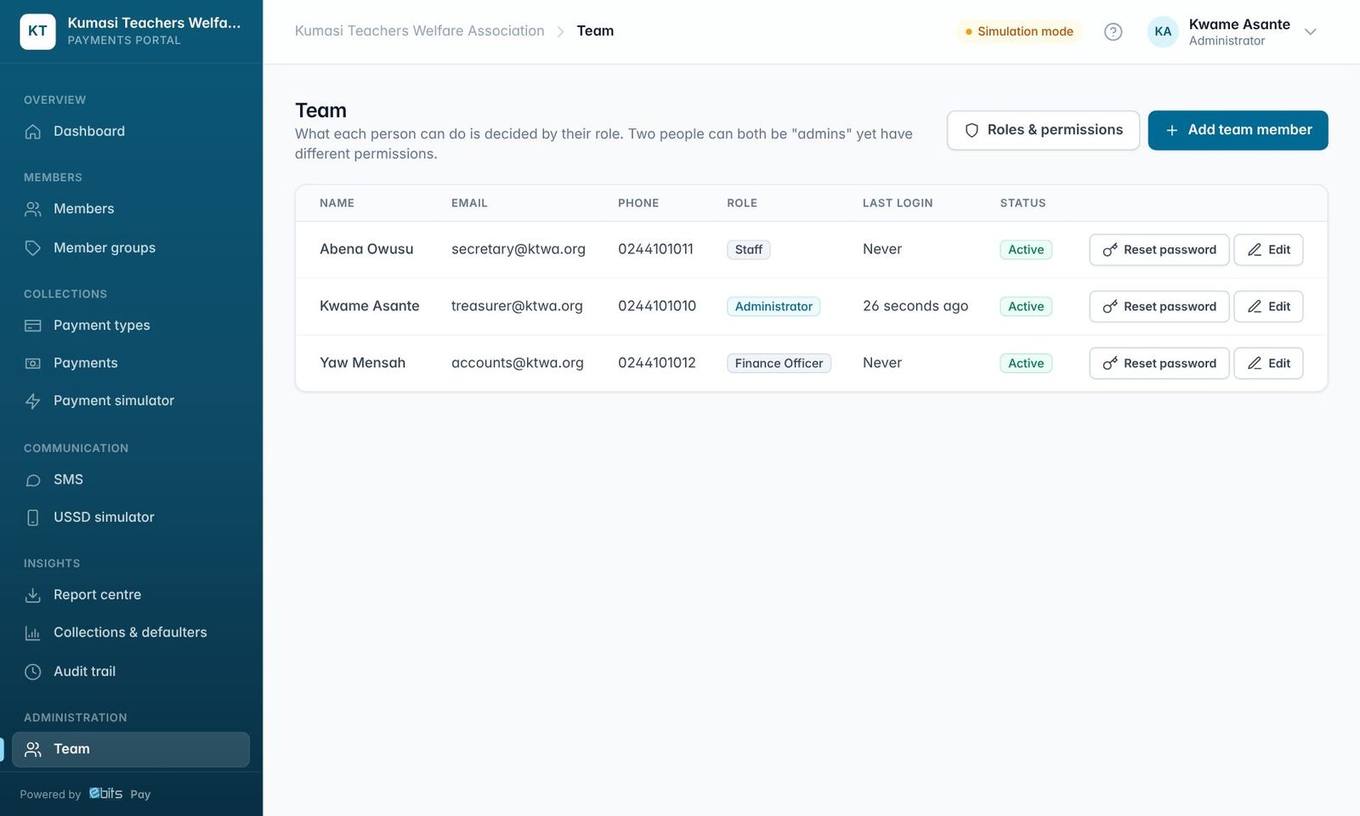Click the Payment simulator lightning icon

[33, 401]
